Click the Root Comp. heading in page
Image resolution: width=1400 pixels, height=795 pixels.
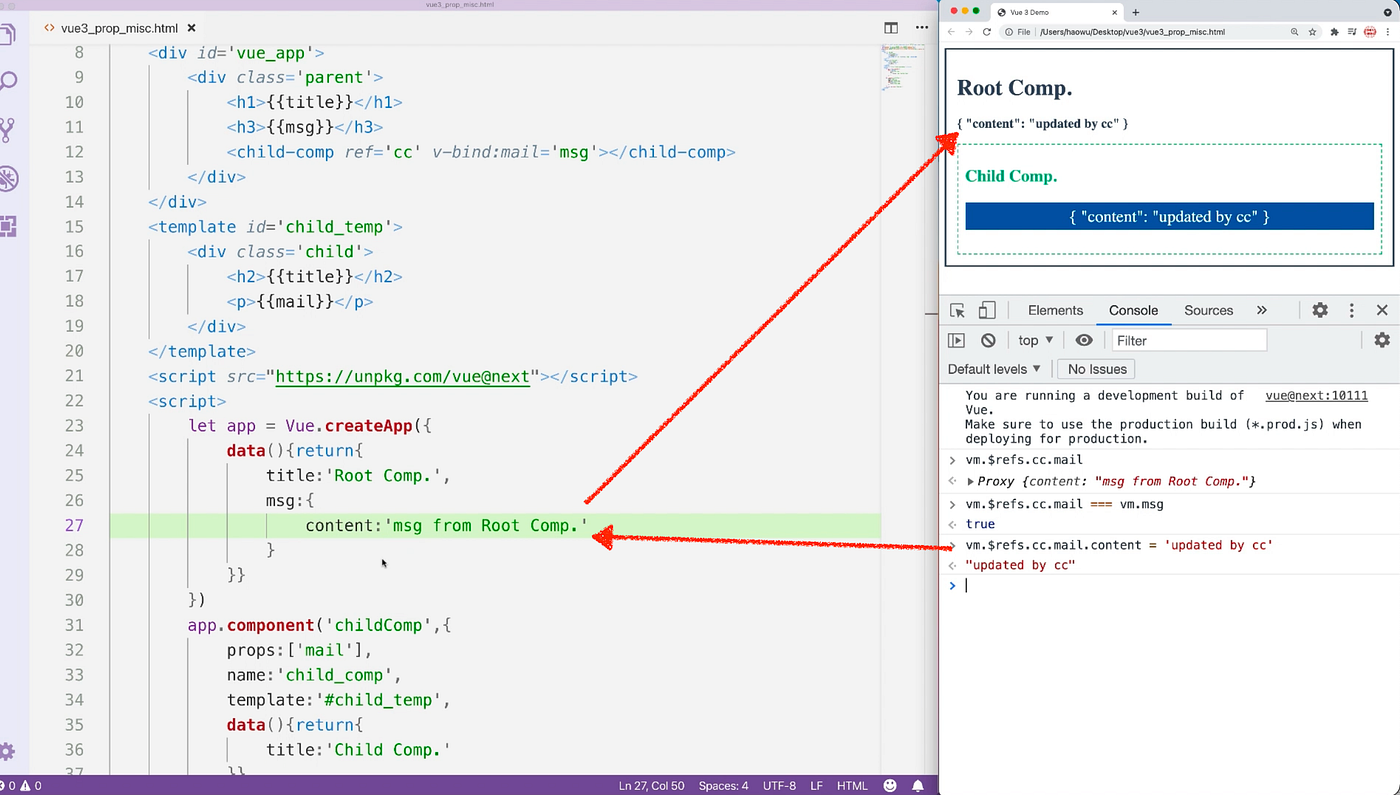tap(1014, 88)
